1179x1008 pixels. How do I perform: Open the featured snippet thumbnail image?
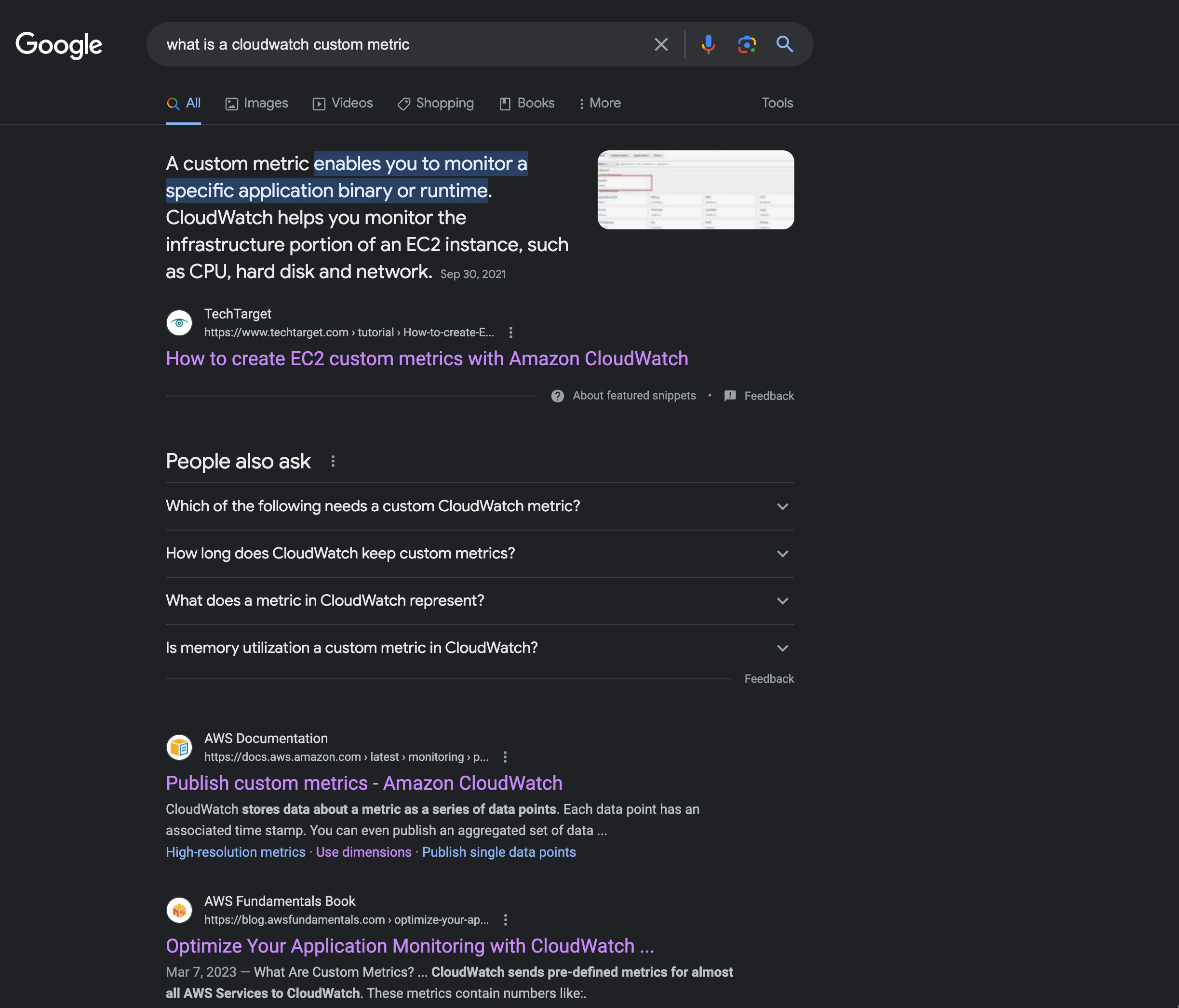696,189
